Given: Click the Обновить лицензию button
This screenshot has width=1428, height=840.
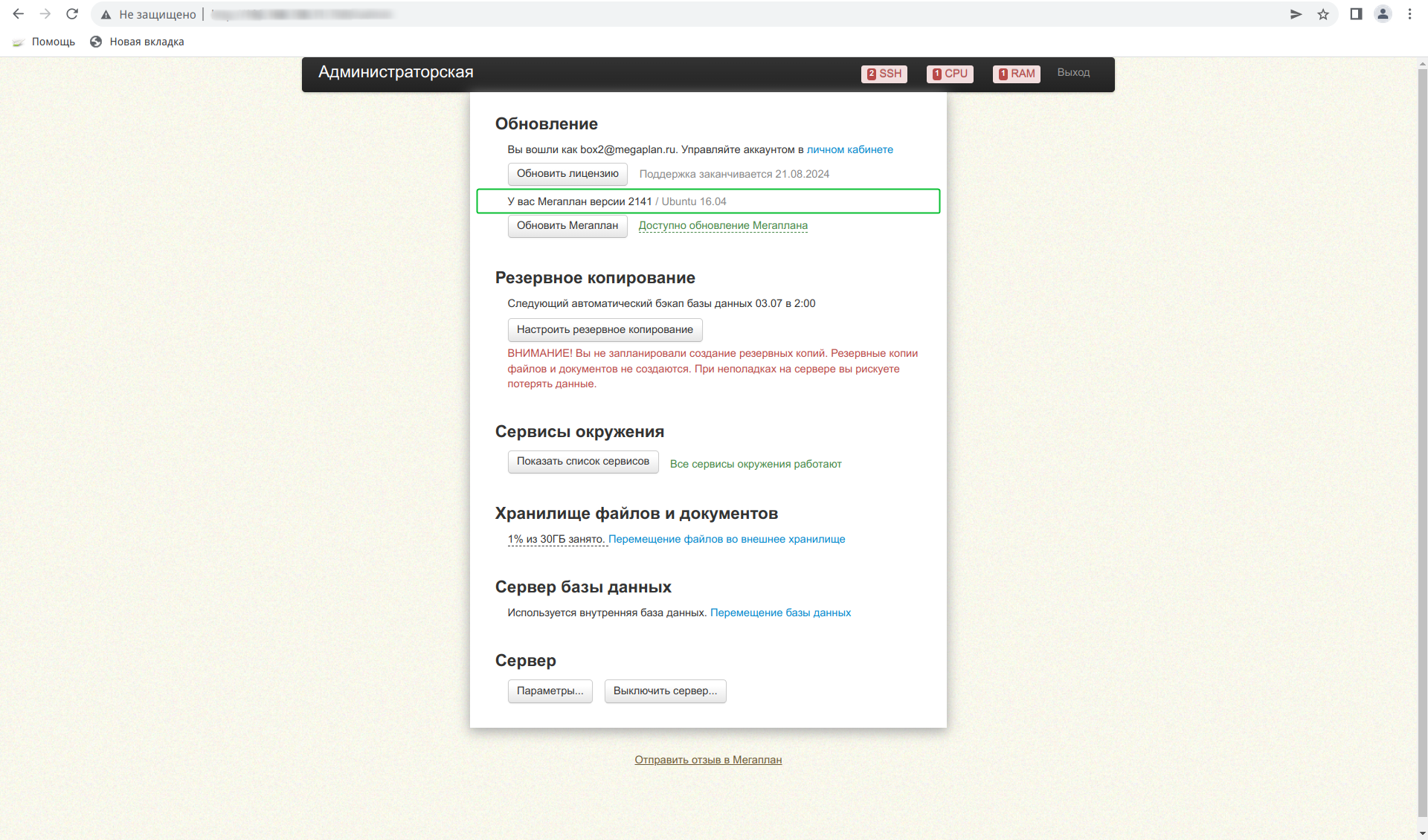Looking at the screenshot, I should 567,174.
